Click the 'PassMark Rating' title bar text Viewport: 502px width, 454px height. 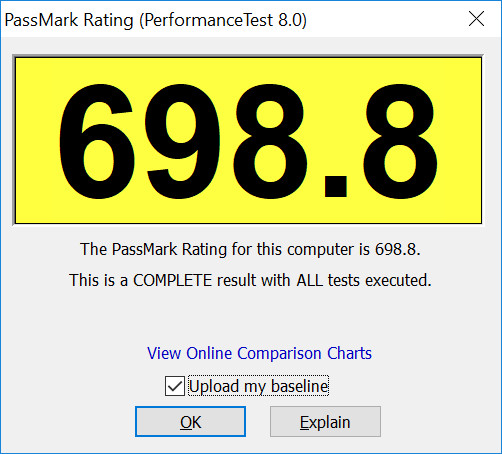click(x=69, y=20)
